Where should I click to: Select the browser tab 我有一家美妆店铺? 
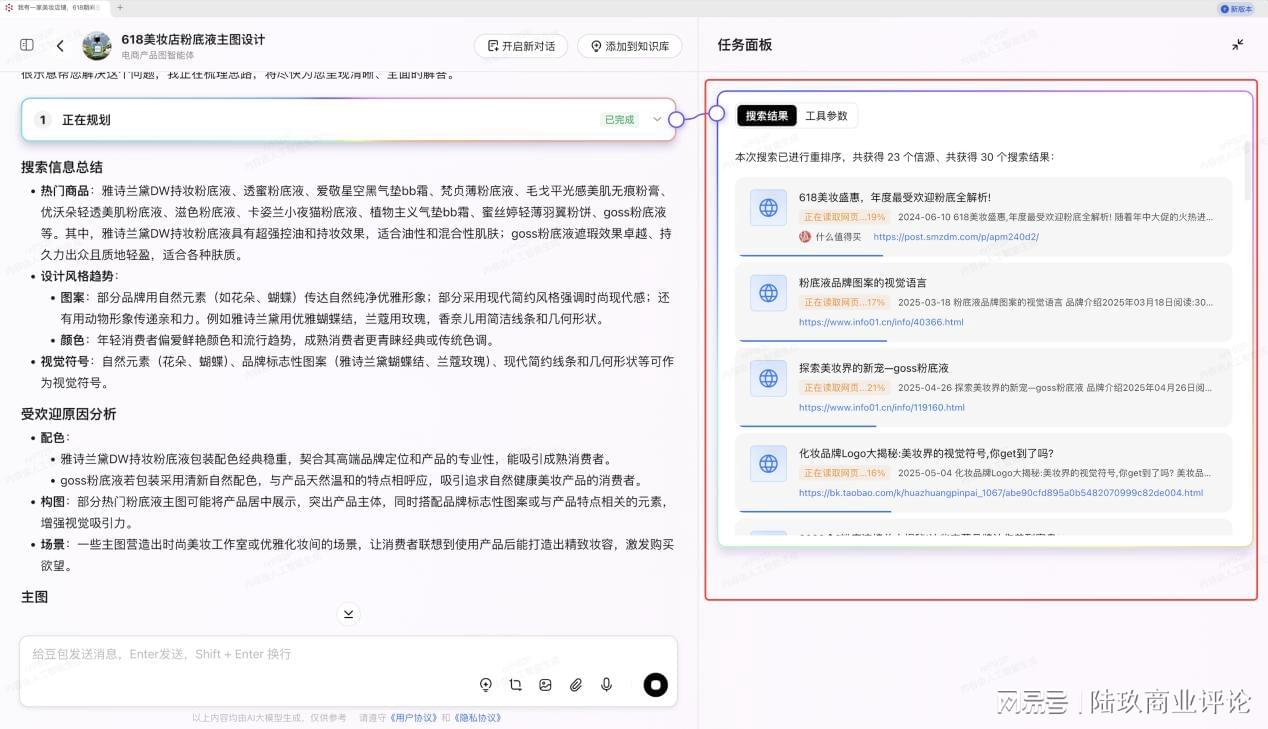click(55, 7)
